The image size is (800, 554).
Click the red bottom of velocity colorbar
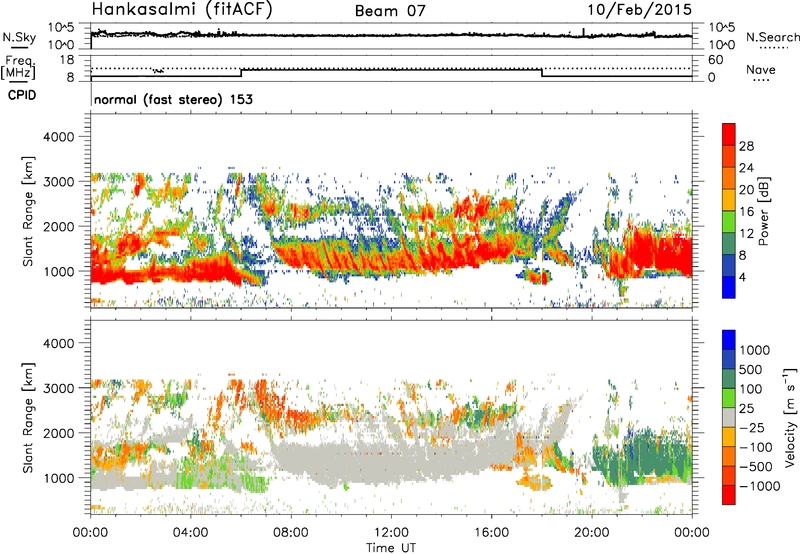pos(729,495)
